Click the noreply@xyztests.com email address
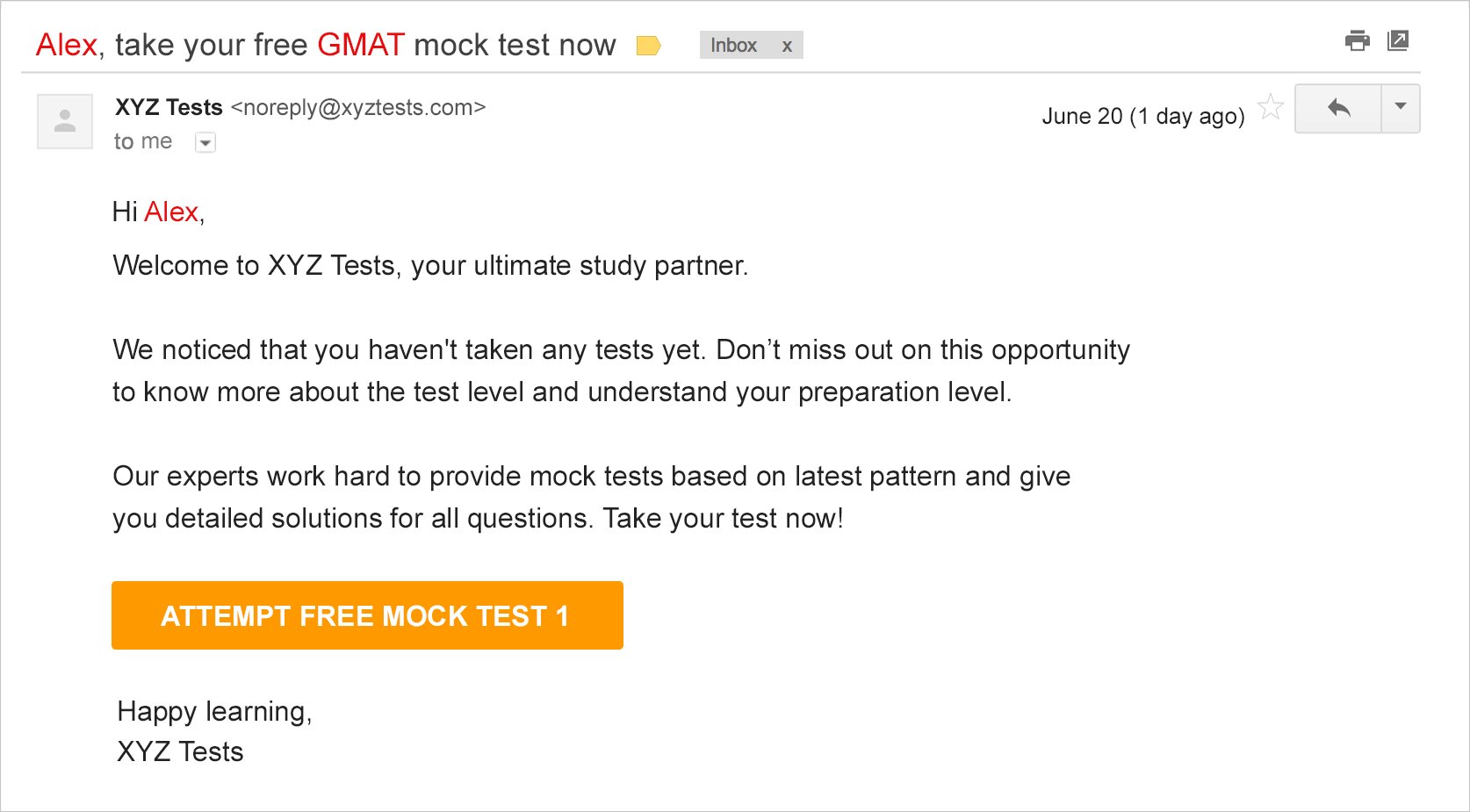This screenshot has height=812, width=1470. pos(358,107)
